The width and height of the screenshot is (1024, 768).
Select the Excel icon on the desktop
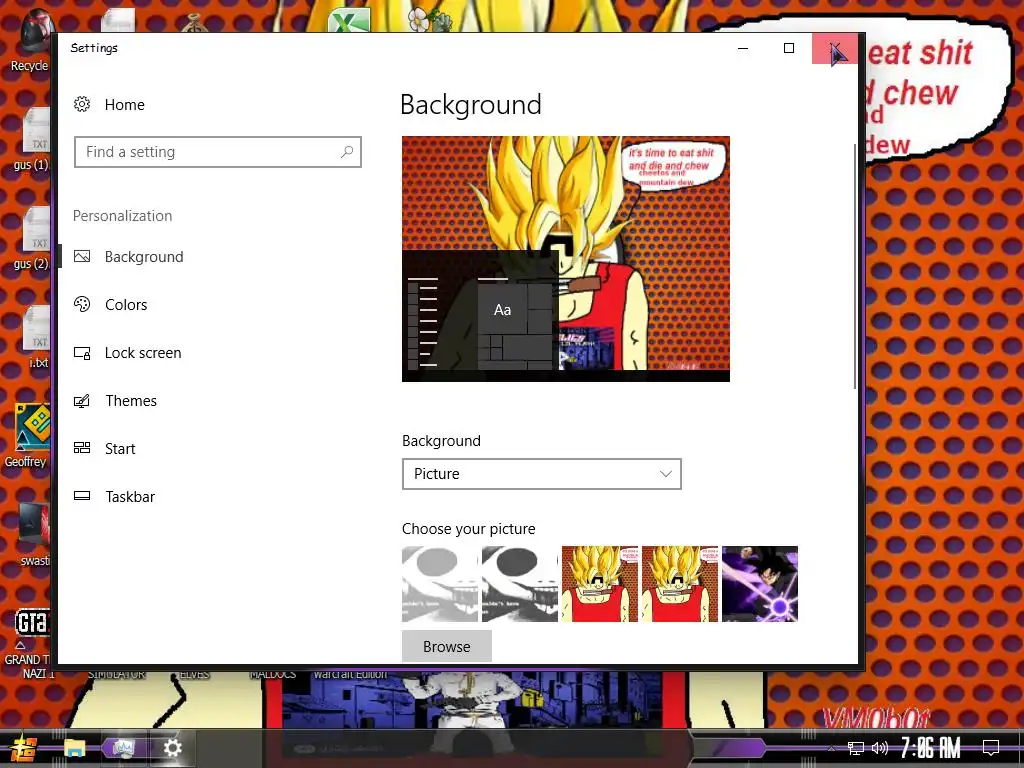(x=349, y=20)
